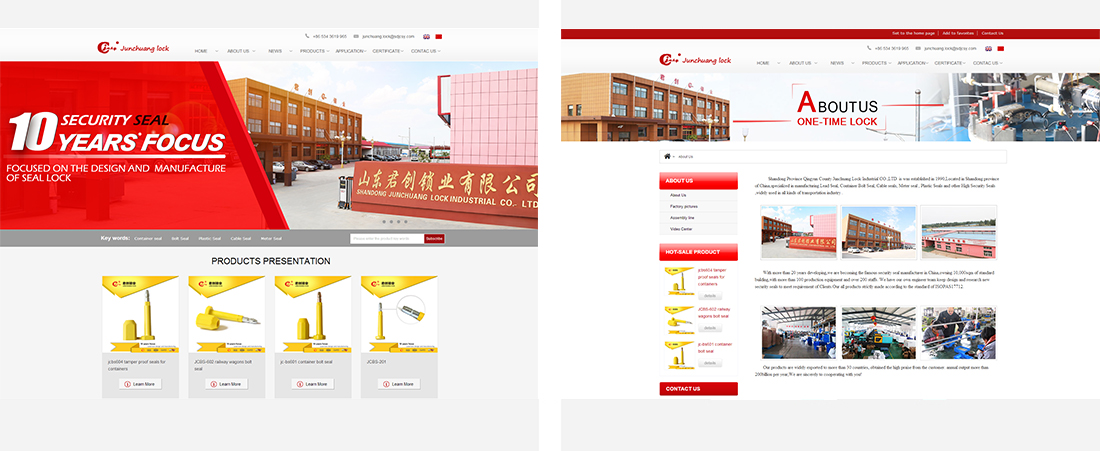Open CERTIFICATE menu on home page
This screenshot has height=451, width=1100.
coord(387,51)
